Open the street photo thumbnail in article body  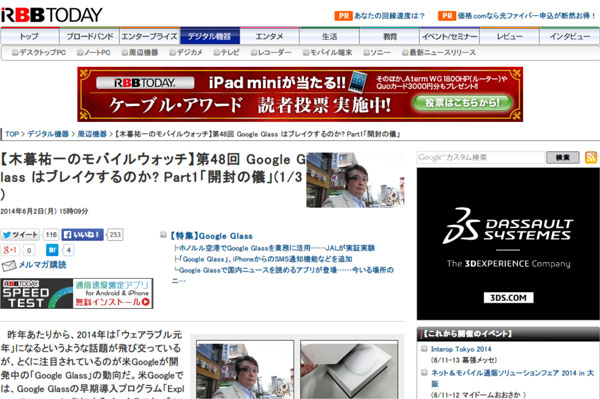245,369
